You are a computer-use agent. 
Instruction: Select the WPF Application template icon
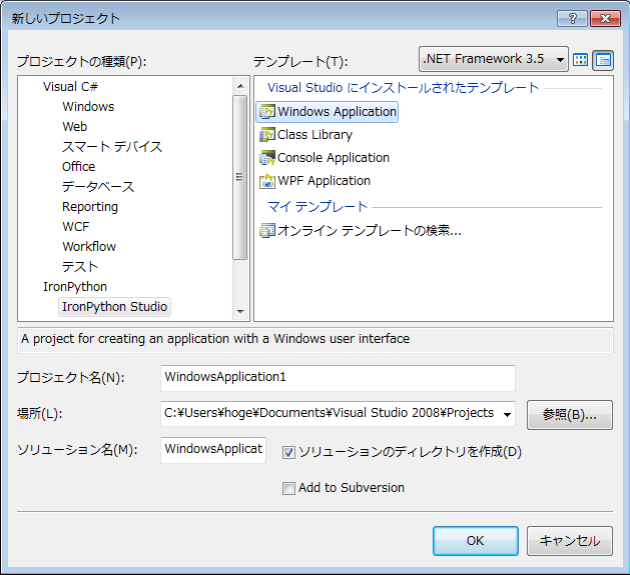click(267, 181)
